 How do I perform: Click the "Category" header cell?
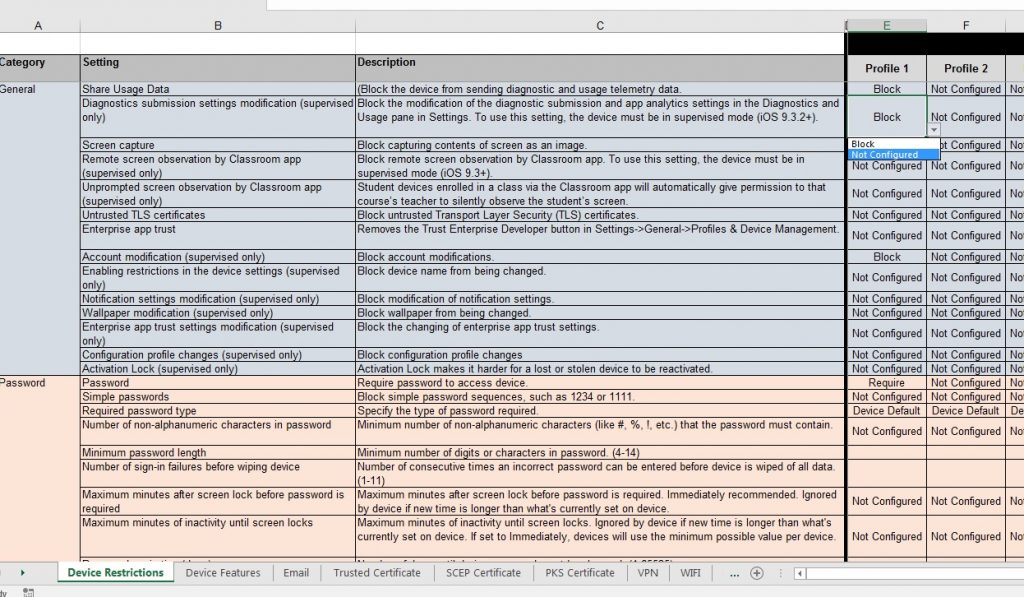[39, 68]
